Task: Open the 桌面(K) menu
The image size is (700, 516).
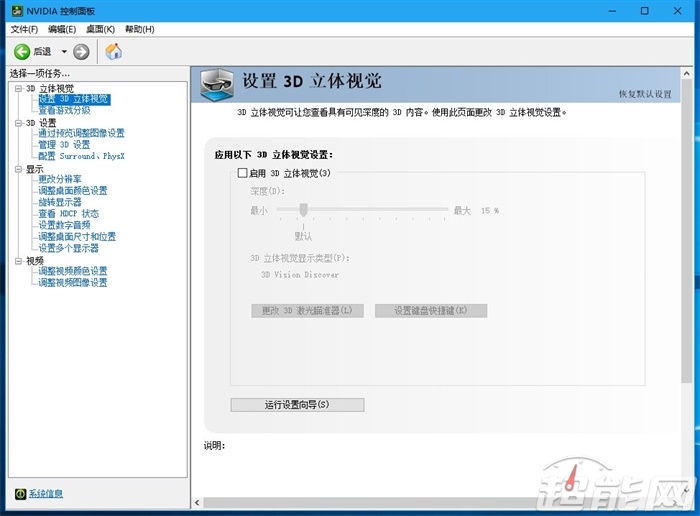Action: coord(100,29)
